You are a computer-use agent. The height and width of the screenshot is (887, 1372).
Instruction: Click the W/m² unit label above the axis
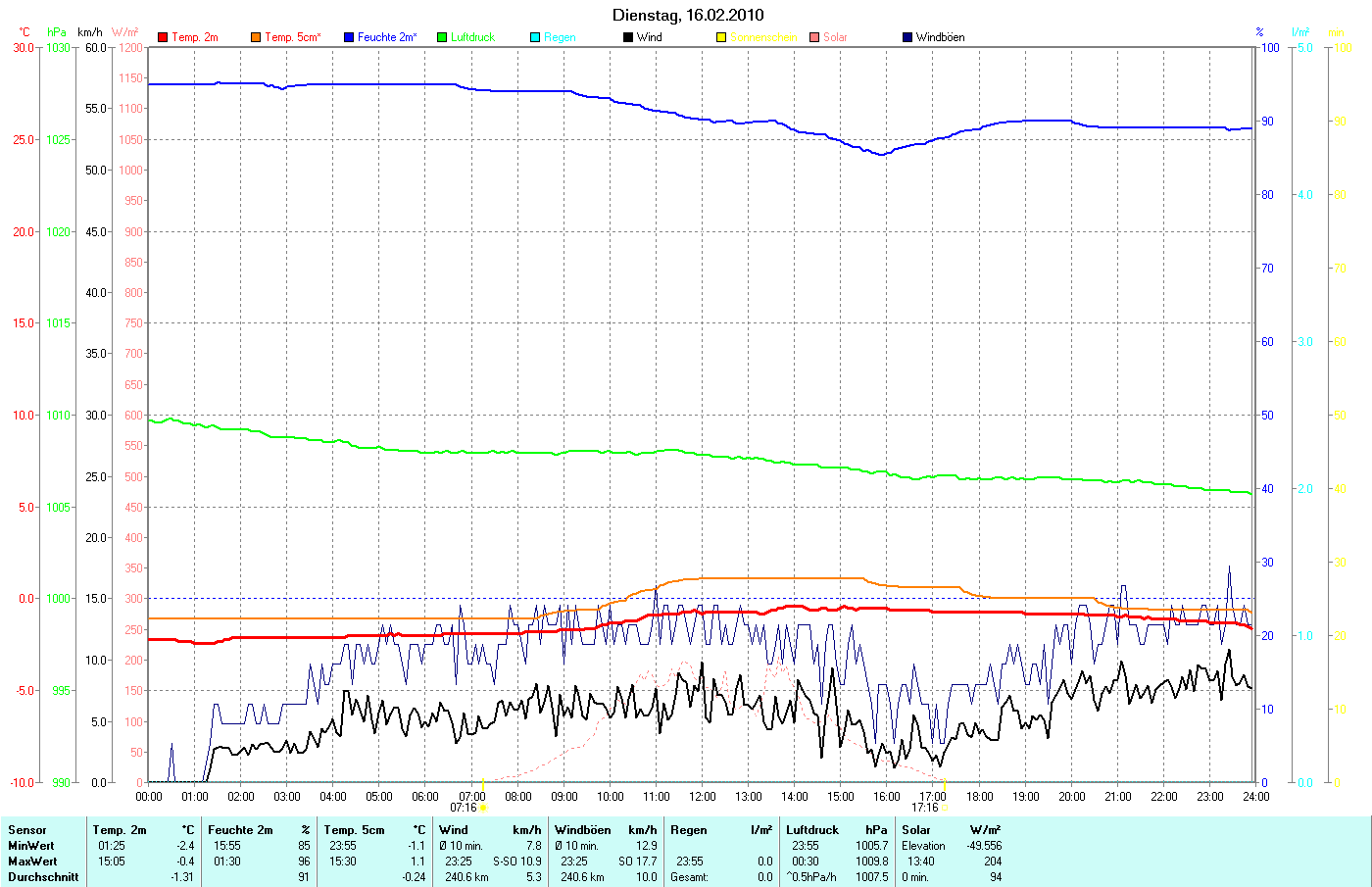pos(125,32)
